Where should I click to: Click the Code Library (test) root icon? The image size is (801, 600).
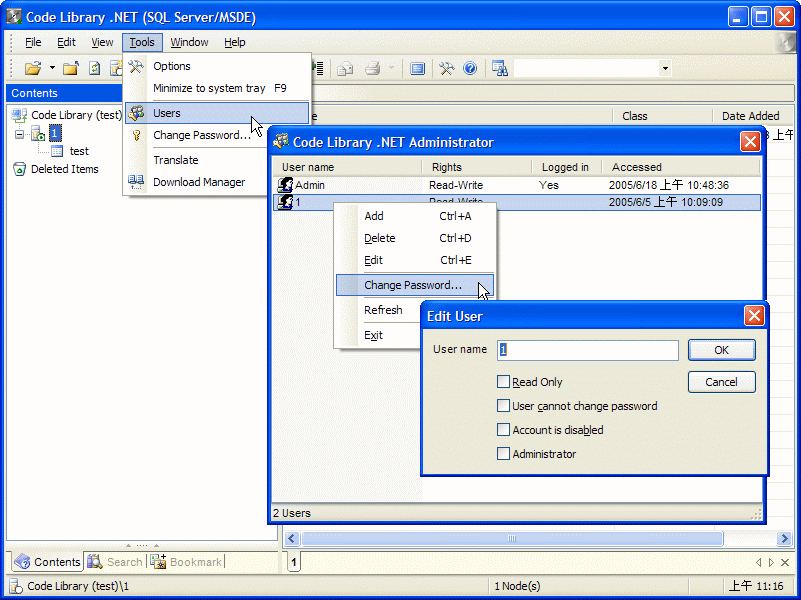[x=19, y=115]
